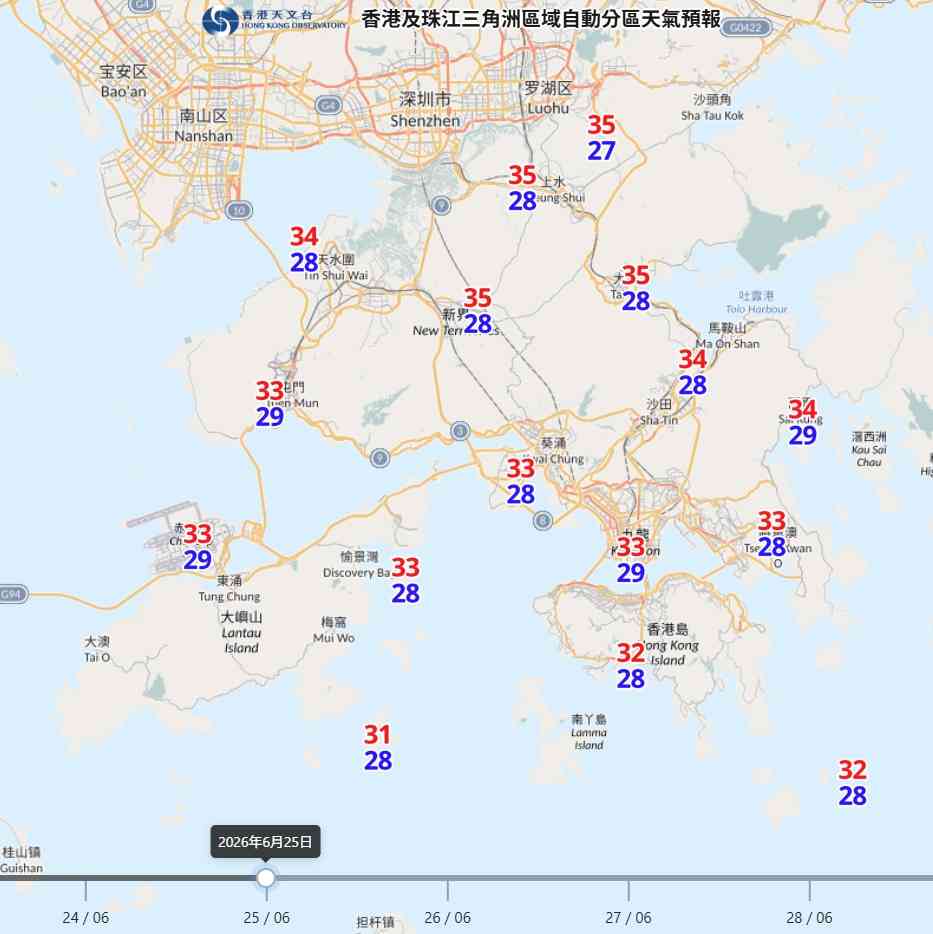The height and width of the screenshot is (934, 933).
Task: Click the G94 shield at left edge
Action: coord(13,594)
